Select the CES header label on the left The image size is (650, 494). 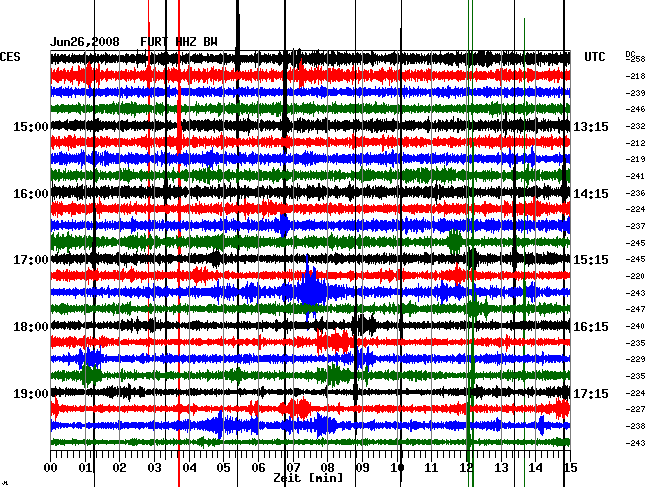click(x=10, y=57)
